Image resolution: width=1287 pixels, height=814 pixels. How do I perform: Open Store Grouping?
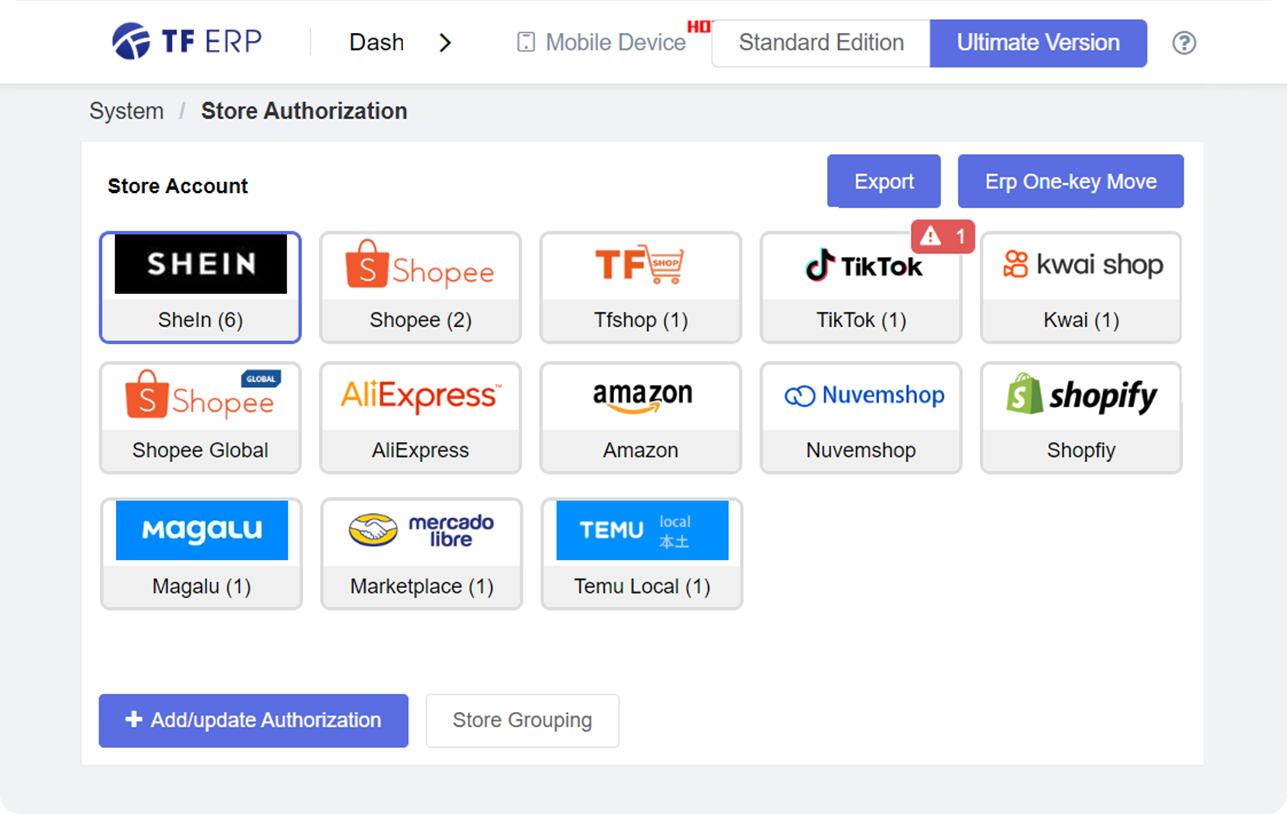click(x=522, y=720)
